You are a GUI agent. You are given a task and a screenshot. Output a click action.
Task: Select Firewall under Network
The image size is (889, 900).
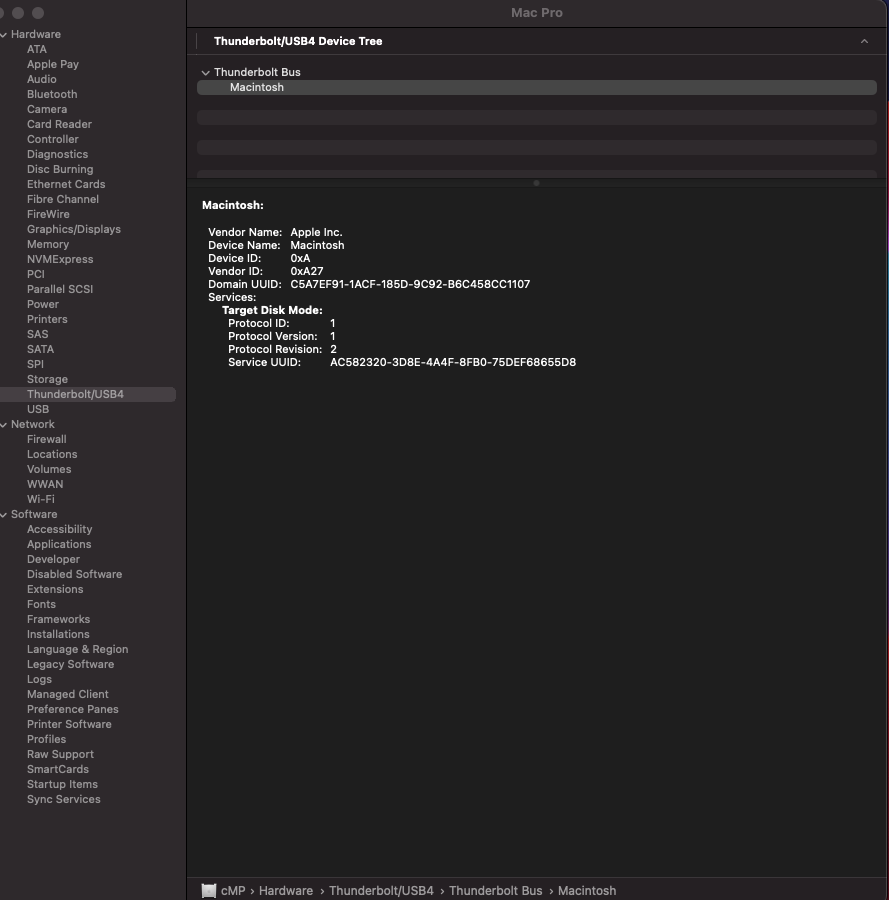point(46,439)
